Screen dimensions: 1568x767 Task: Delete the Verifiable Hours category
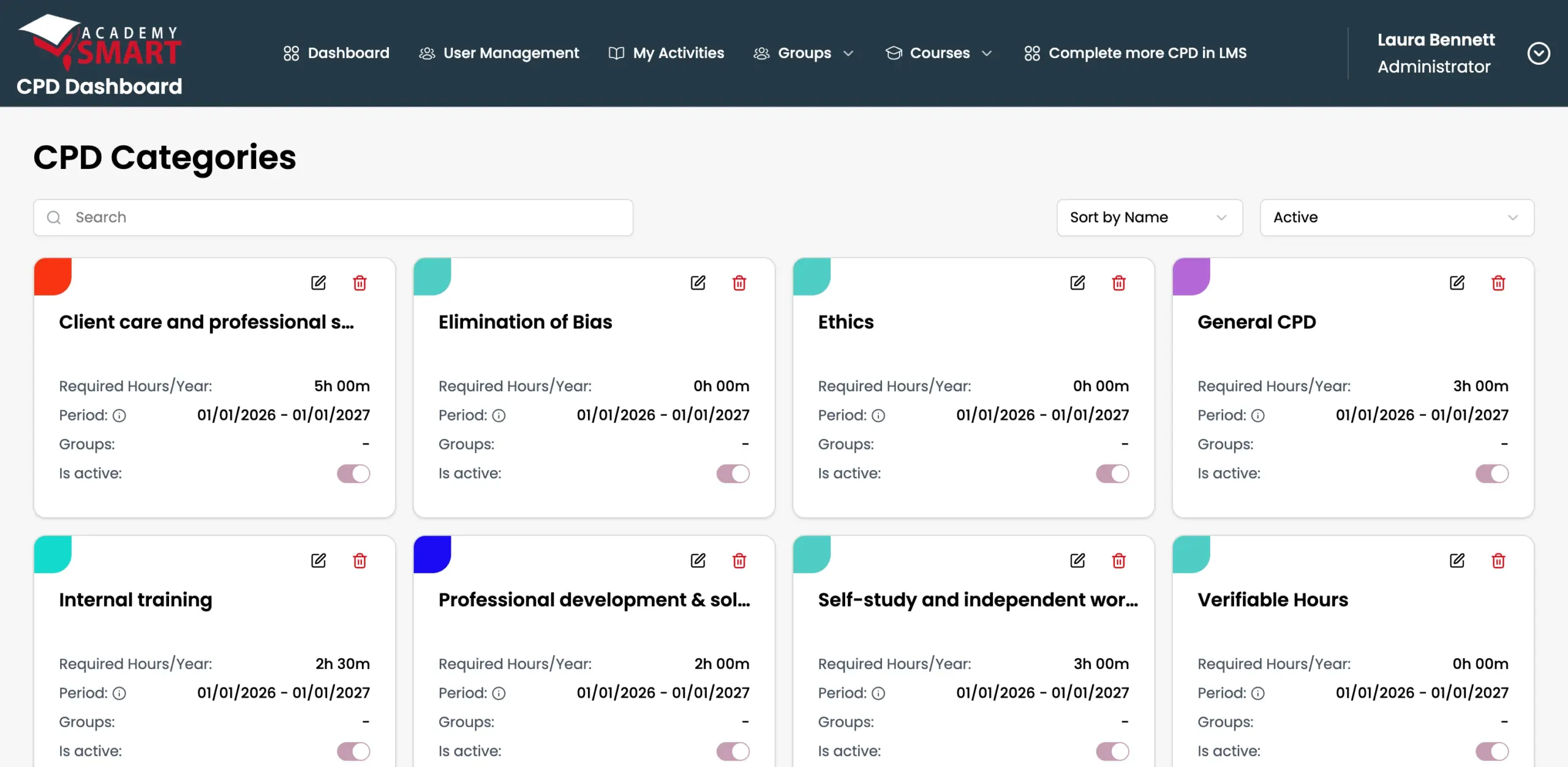click(1498, 561)
